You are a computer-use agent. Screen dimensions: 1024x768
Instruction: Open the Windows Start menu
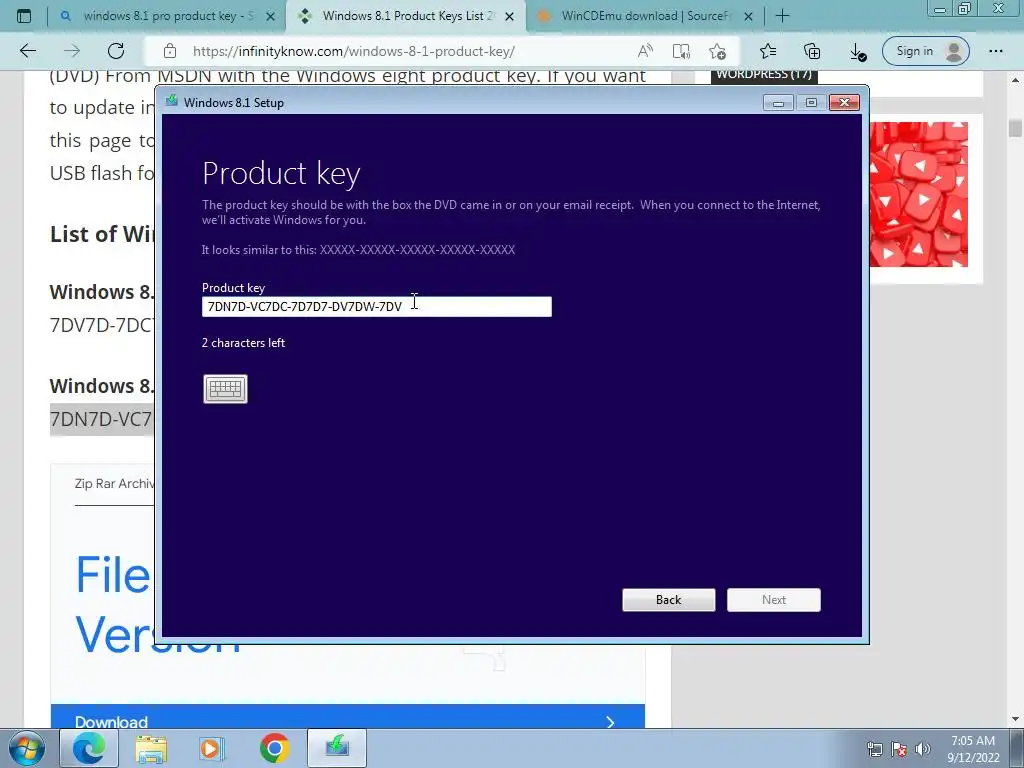point(27,748)
